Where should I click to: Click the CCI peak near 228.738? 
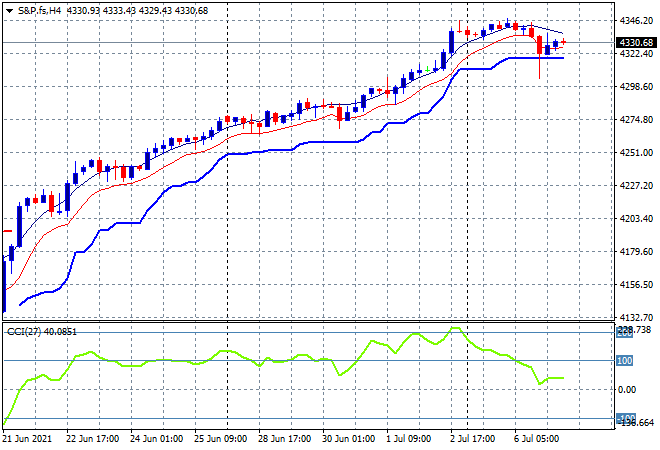pyautogui.click(x=455, y=328)
